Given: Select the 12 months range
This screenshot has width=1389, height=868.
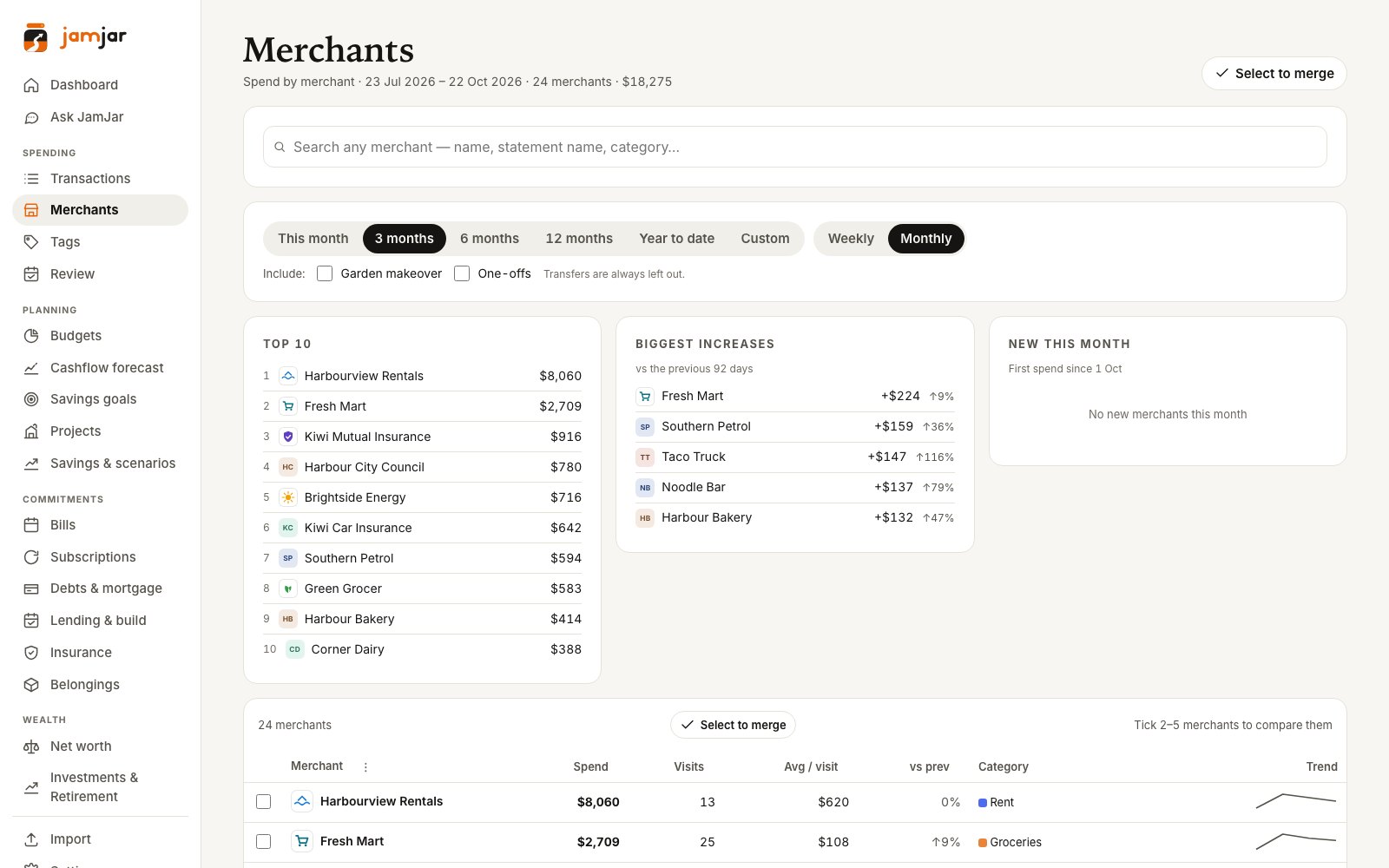Looking at the screenshot, I should 579,239.
